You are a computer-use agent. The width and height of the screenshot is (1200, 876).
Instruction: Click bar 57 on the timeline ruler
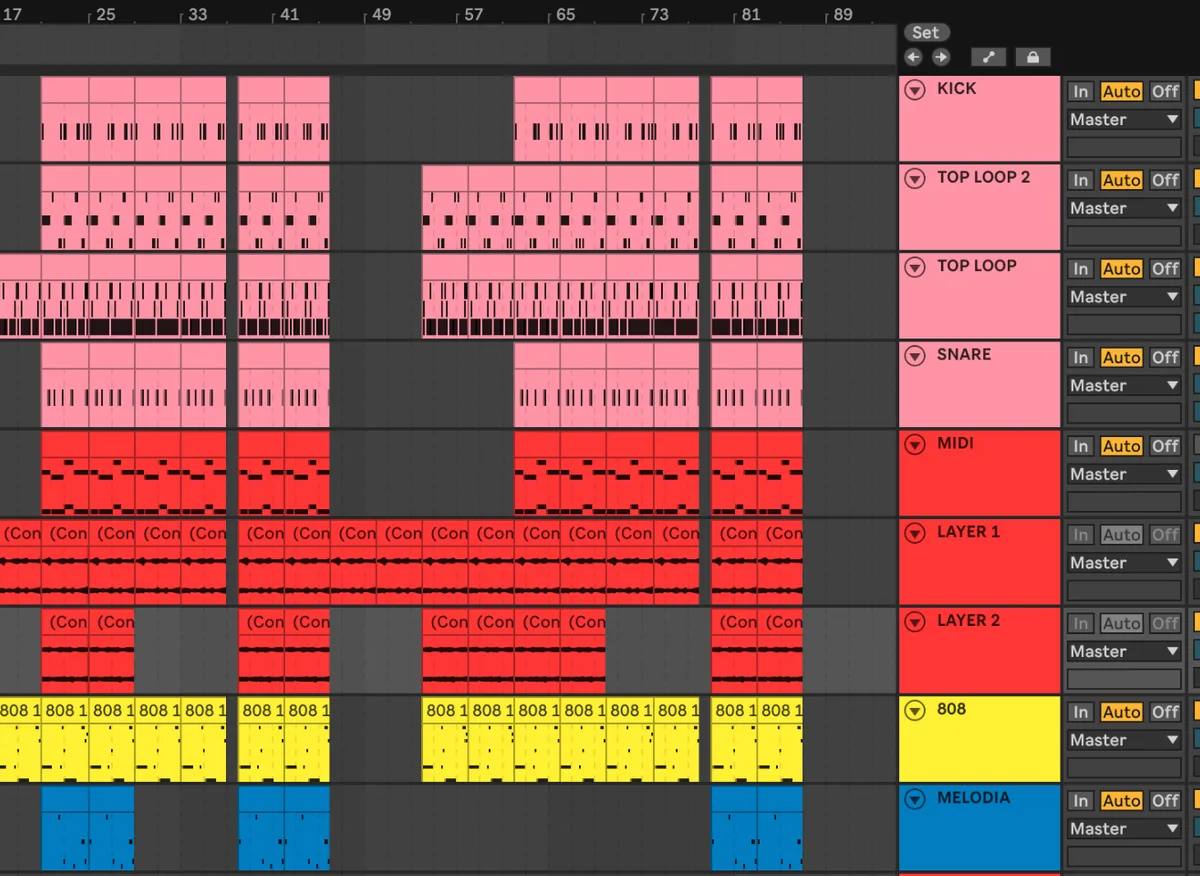[x=473, y=15]
